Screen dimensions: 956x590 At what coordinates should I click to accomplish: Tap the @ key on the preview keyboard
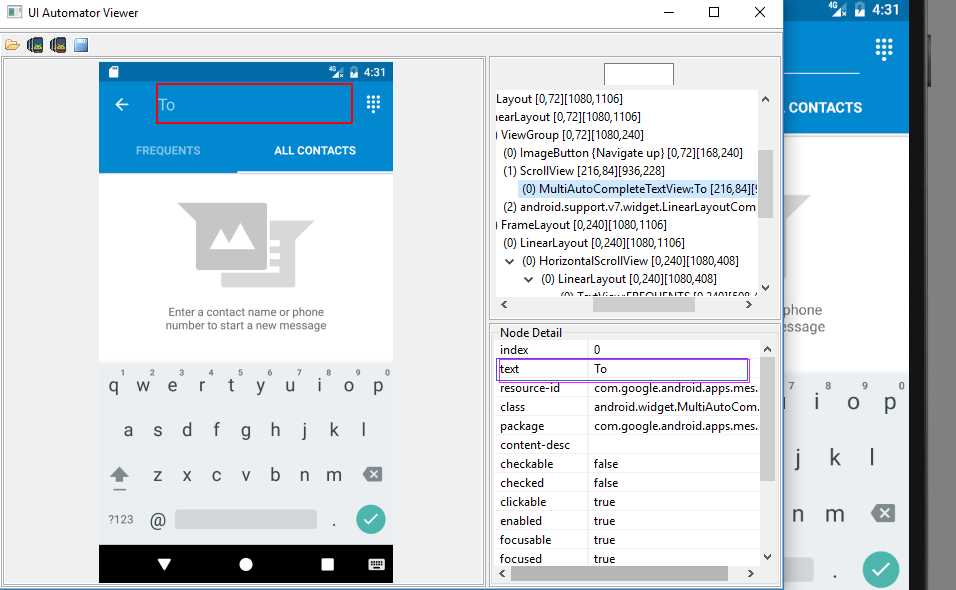point(158,520)
